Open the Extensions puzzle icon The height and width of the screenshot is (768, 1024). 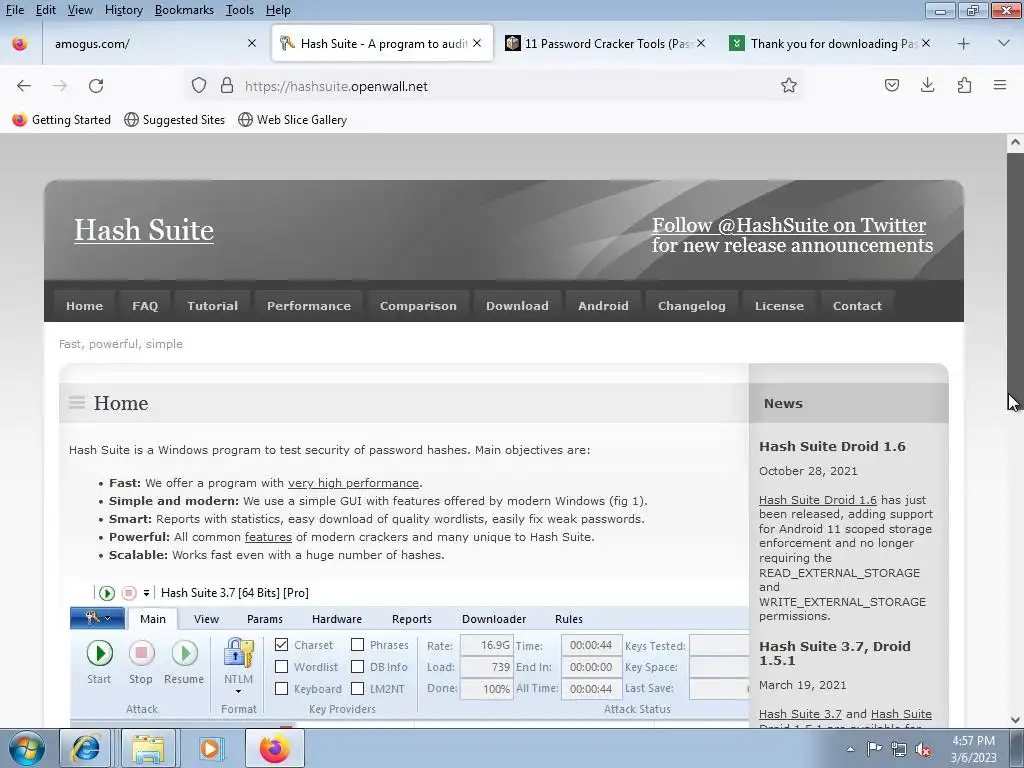pyautogui.click(x=964, y=86)
